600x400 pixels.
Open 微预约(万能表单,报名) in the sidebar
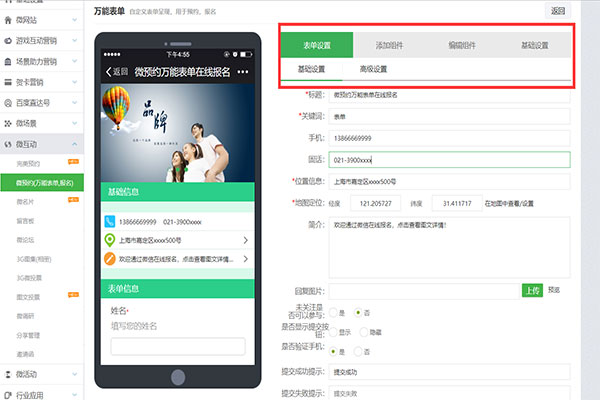[x=42, y=183]
